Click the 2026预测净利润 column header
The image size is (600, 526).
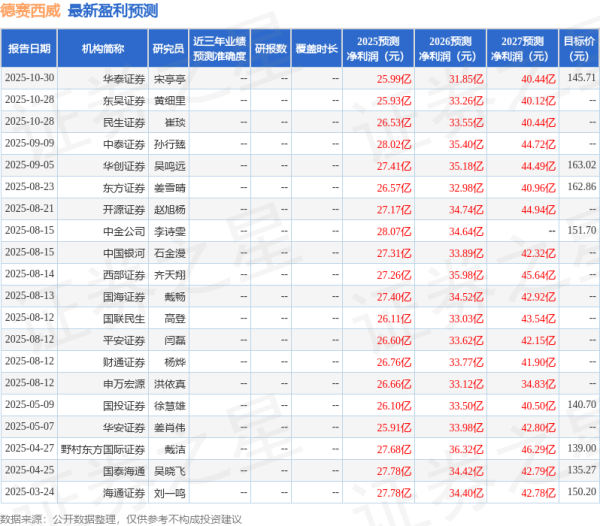pyautogui.click(x=450, y=49)
